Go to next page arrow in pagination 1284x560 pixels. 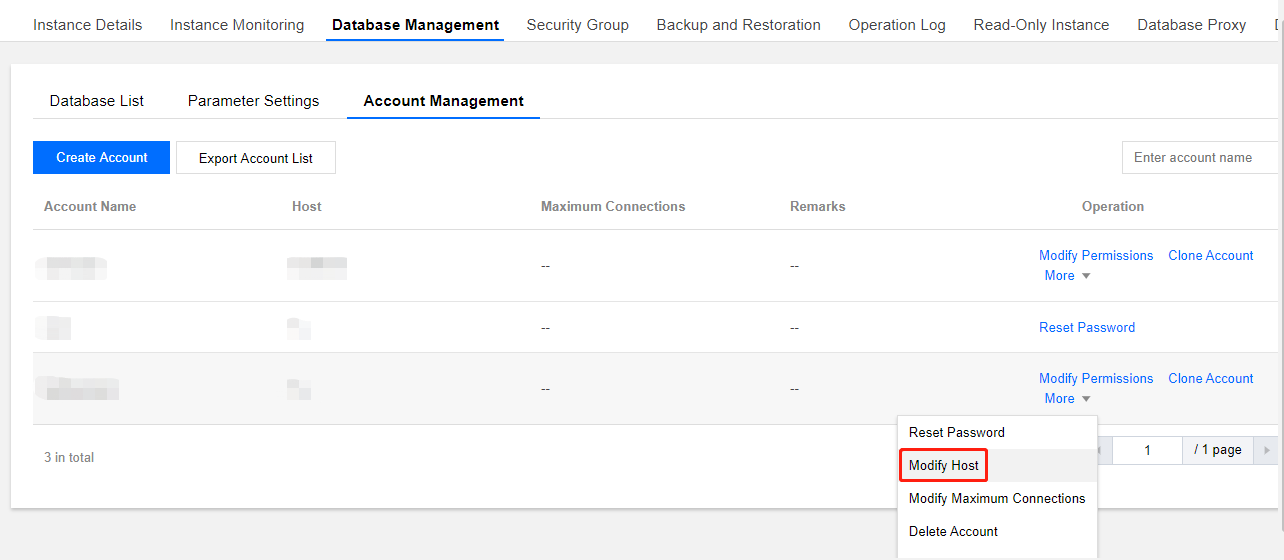point(1267,450)
